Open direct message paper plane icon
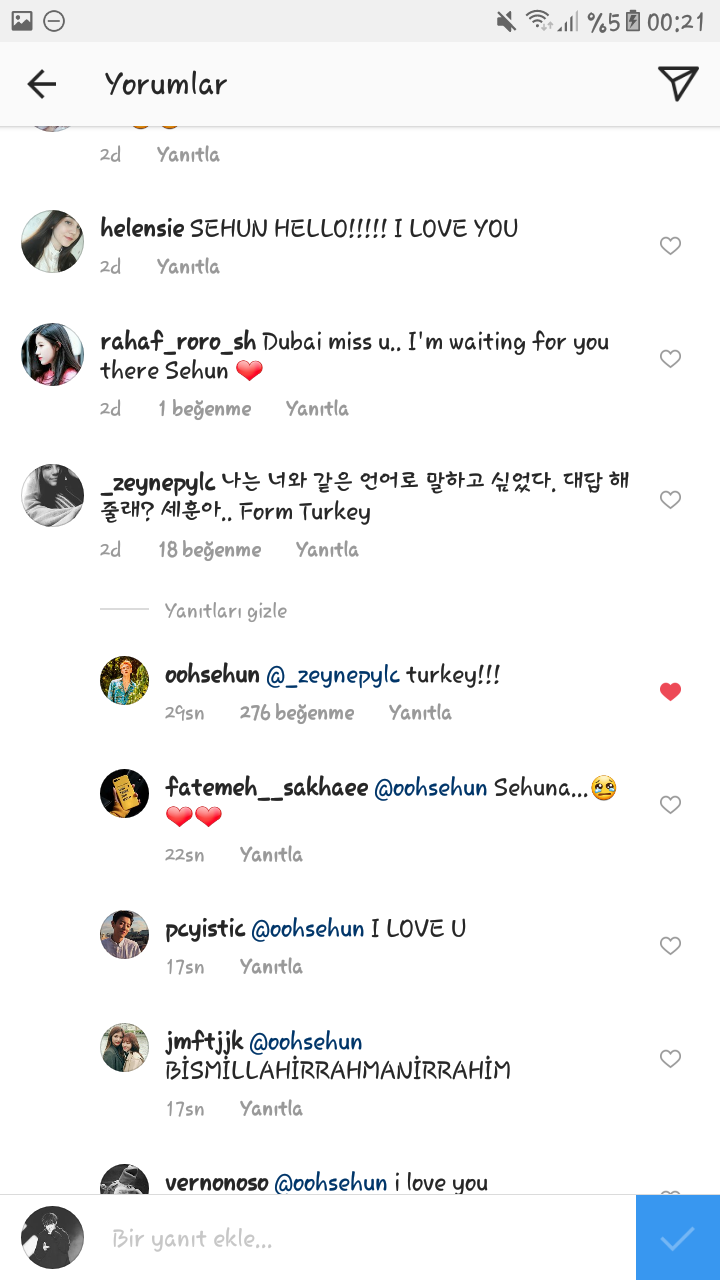Image resolution: width=720 pixels, height=1280 pixels. (x=678, y=84)
